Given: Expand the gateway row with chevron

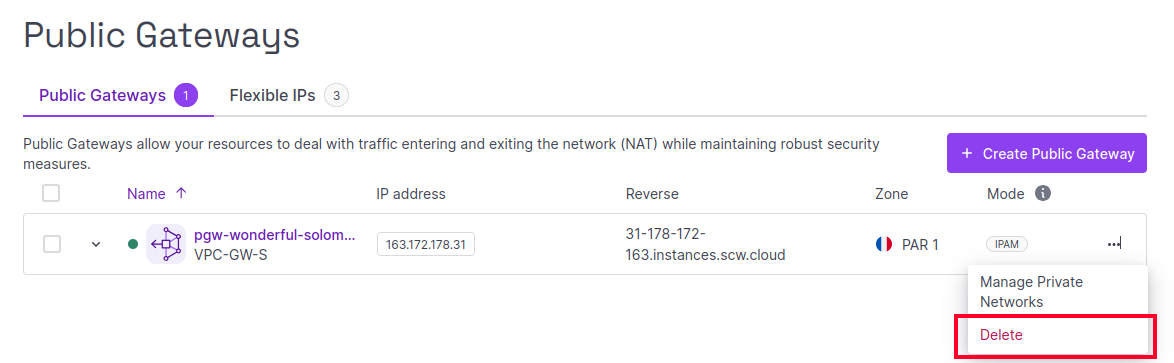Looking at the screenshot, I should click(x=96, y=244).
